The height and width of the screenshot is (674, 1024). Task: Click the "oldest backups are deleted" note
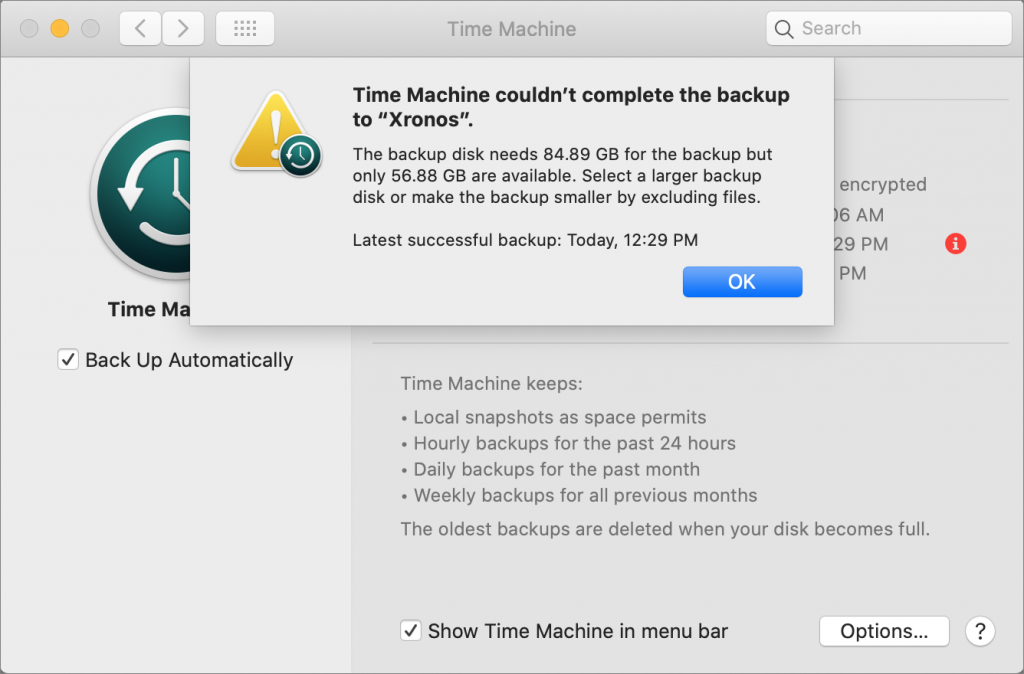coord(665,529)
